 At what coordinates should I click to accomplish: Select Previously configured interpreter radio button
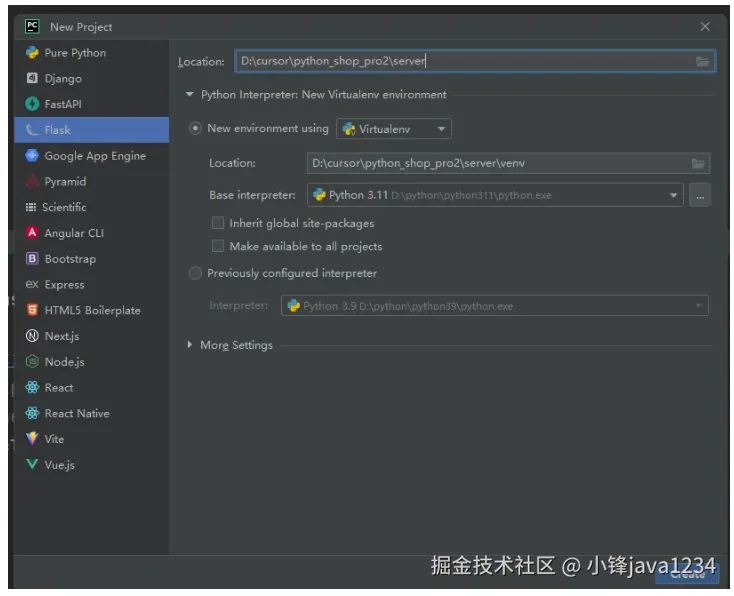point(195,273)
